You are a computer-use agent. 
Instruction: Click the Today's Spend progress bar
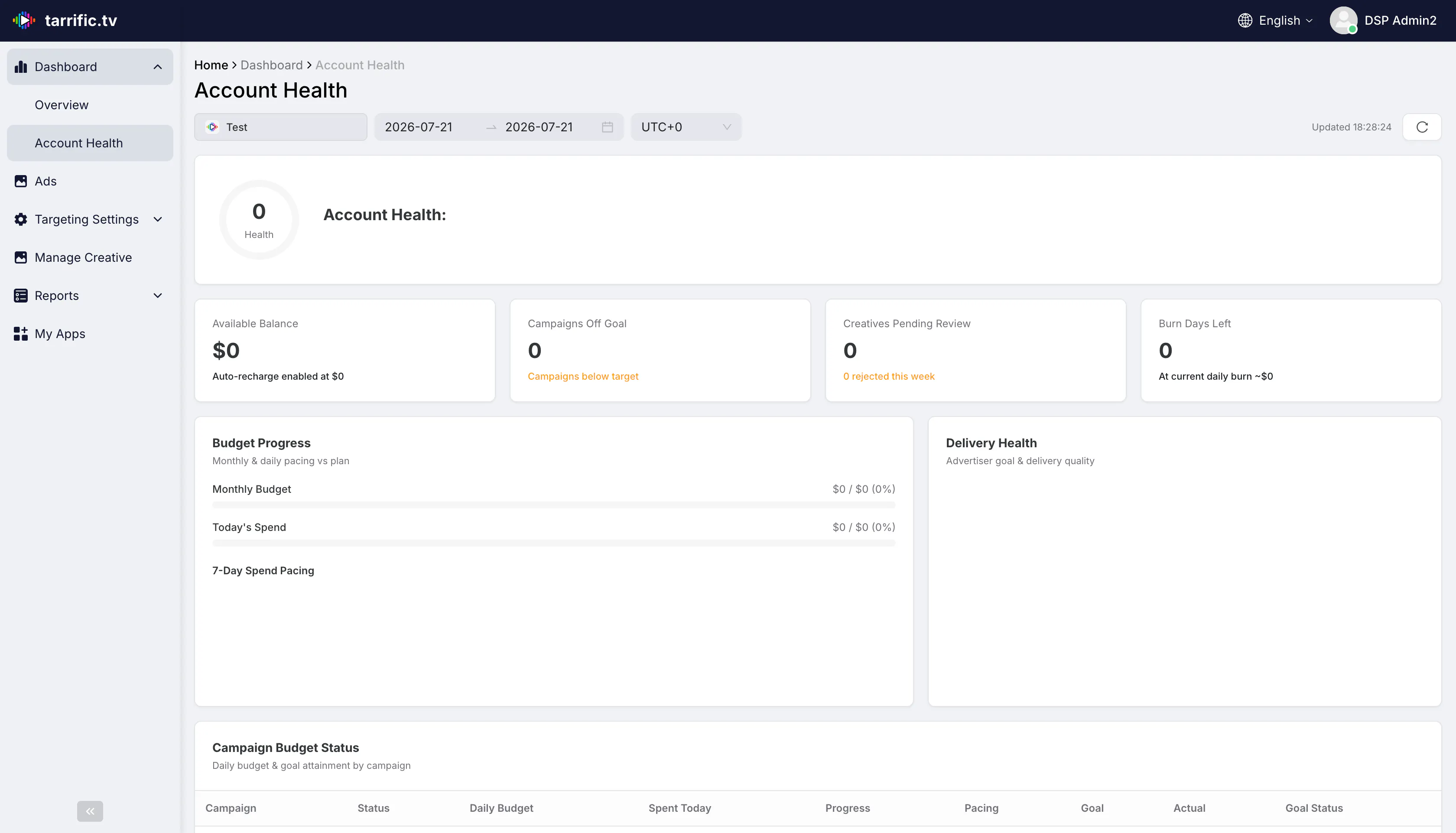[553, 543]
